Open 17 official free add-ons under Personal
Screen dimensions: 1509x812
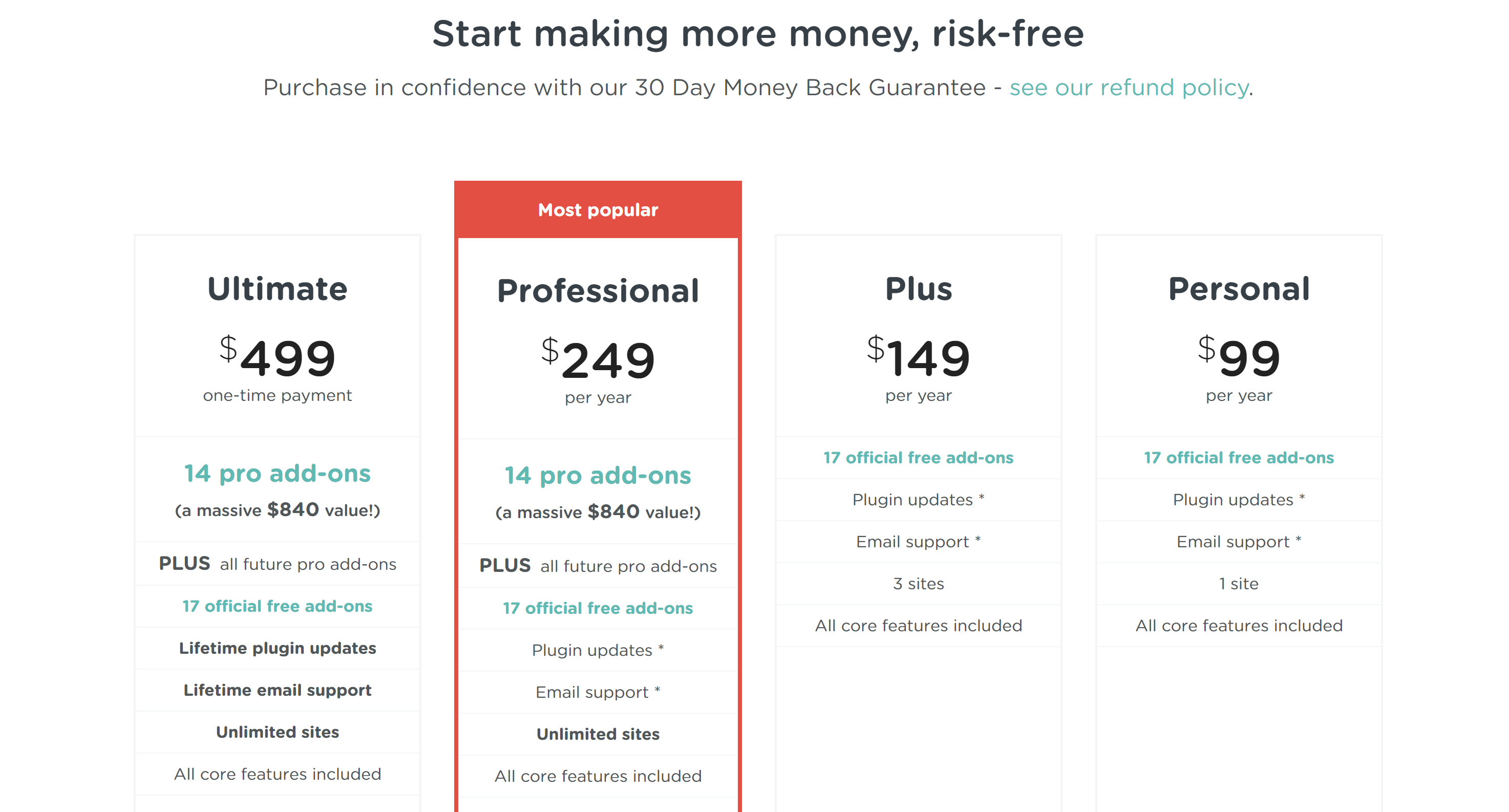[x=1238, y=458]
